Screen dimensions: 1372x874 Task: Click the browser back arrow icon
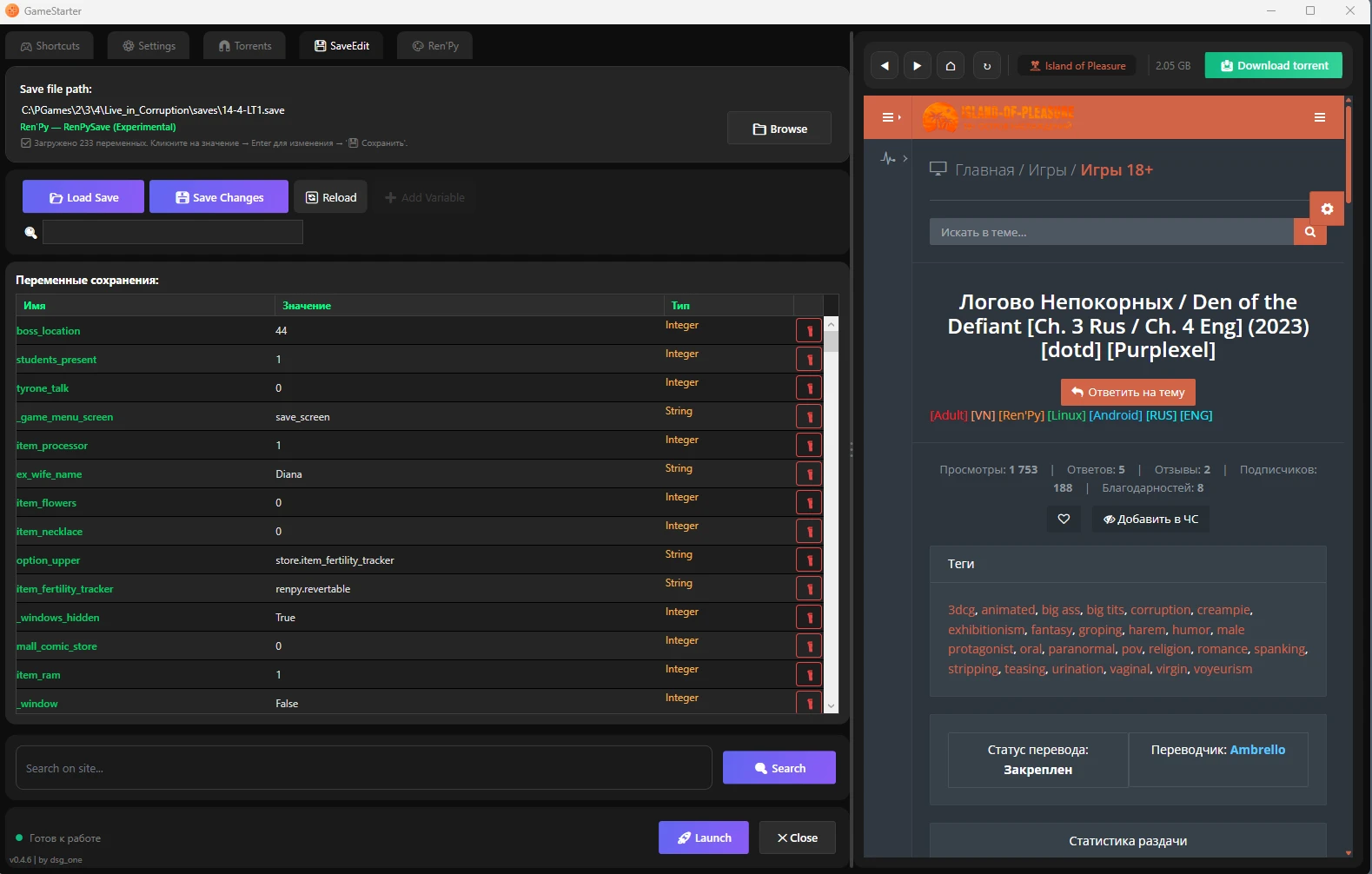pyautogui.click(x=885, y=66)
